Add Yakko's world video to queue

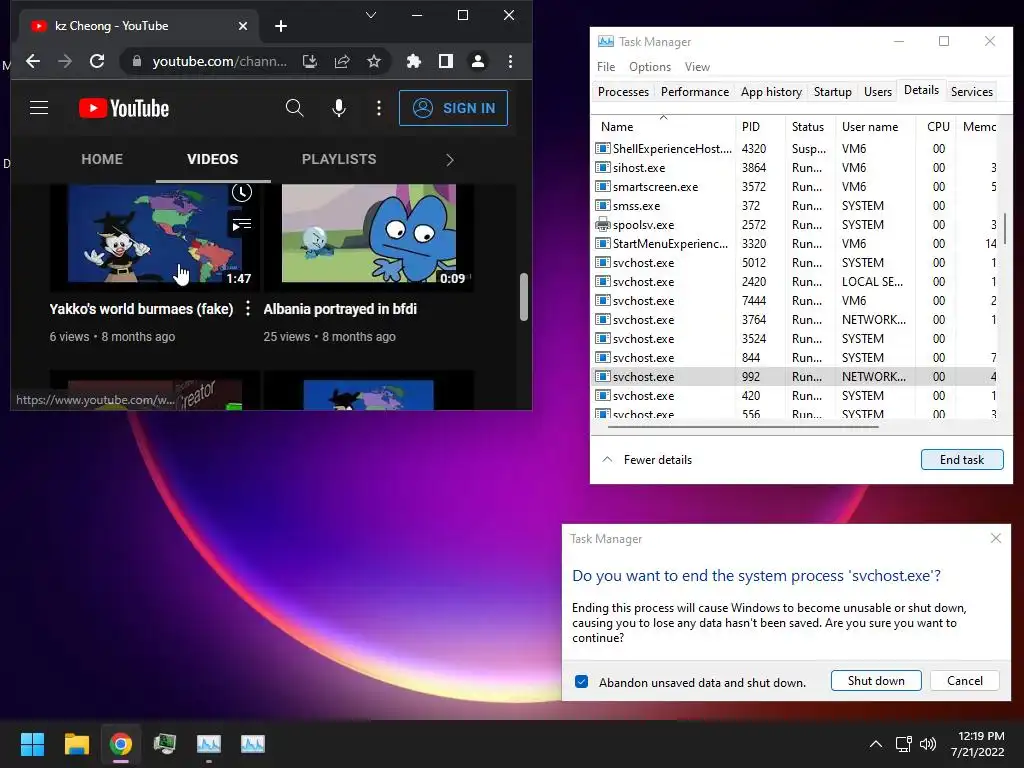[242, 225]
